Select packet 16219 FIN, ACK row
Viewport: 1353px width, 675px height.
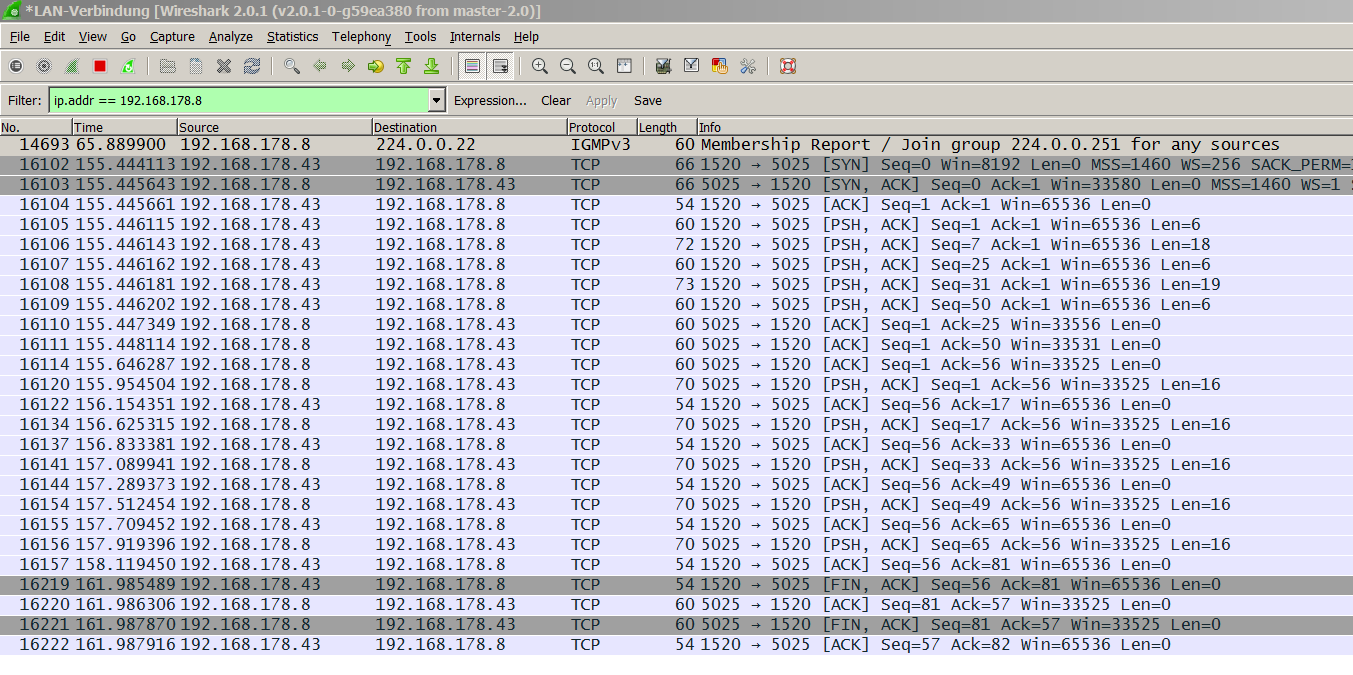676,584
